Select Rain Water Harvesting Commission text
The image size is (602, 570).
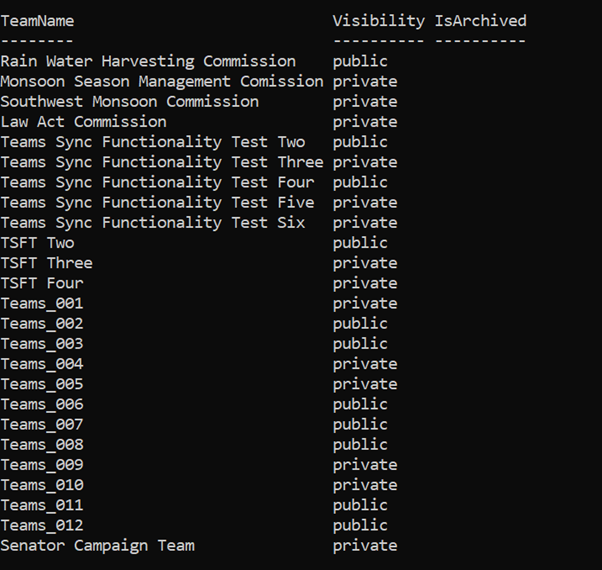tap(148, 61)
